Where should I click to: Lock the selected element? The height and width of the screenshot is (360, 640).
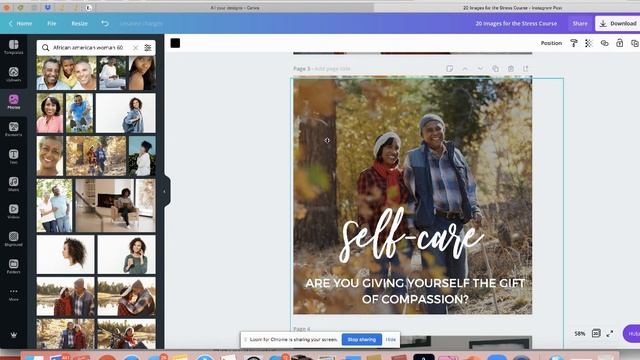620,43
